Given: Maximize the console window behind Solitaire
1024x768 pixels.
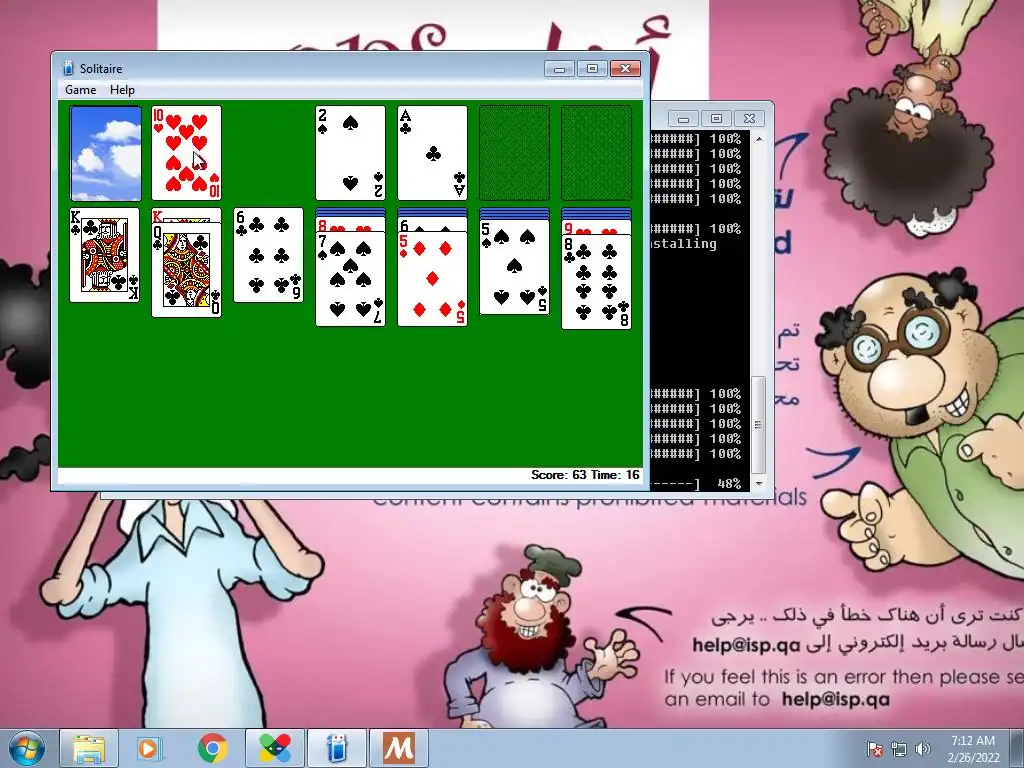Looking at the screenshot, I should pyautogui.click(x=716, y=119).
